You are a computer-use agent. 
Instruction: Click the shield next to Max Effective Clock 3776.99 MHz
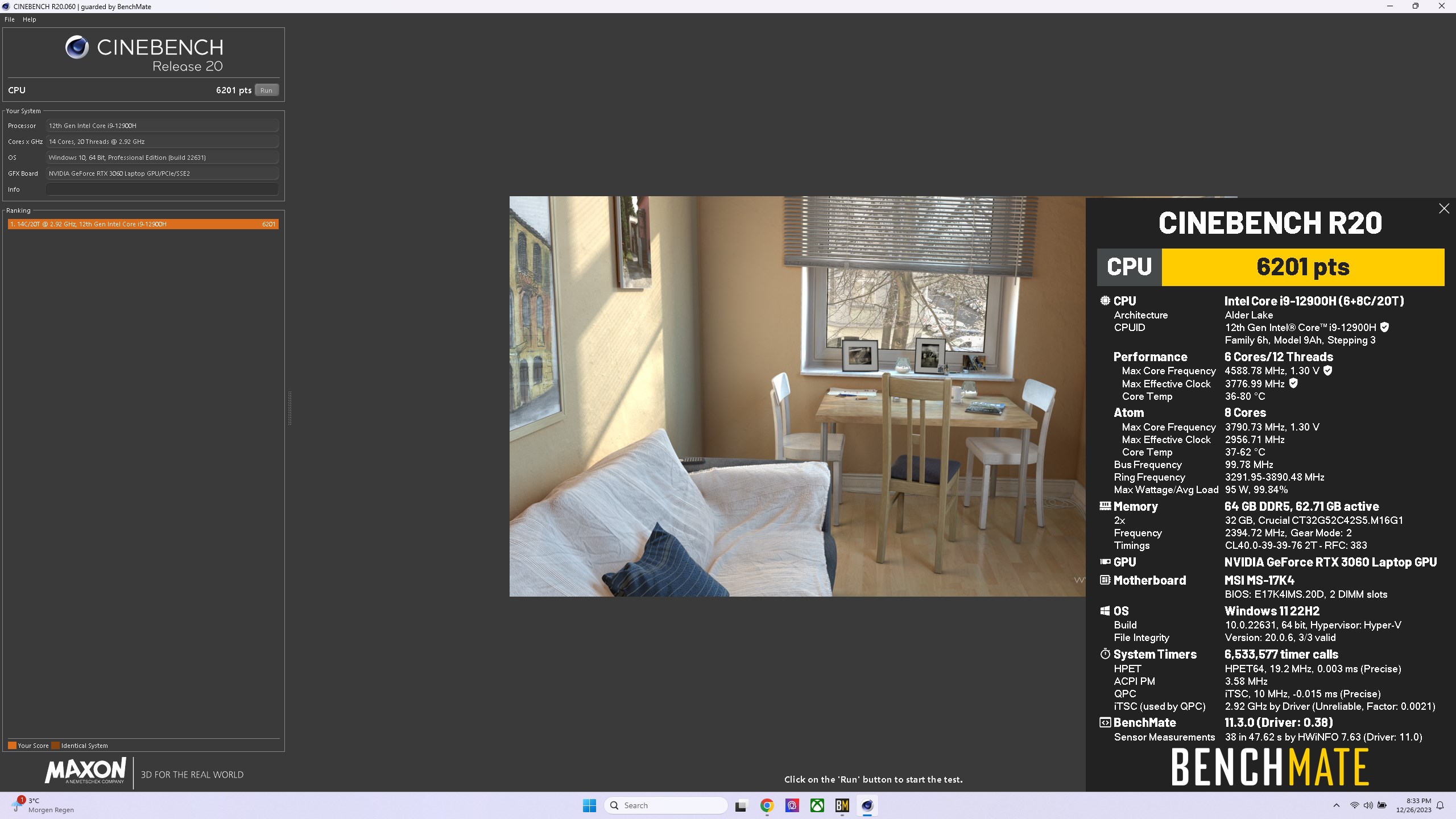tap(1293, 383)
